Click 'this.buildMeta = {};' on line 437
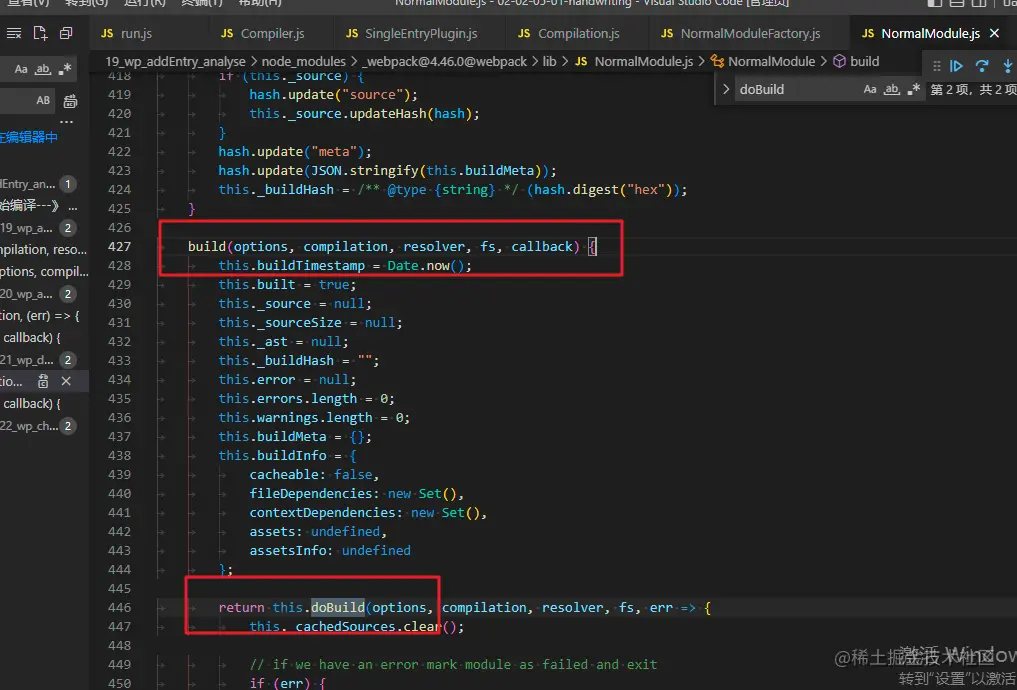 pos(295,436)
